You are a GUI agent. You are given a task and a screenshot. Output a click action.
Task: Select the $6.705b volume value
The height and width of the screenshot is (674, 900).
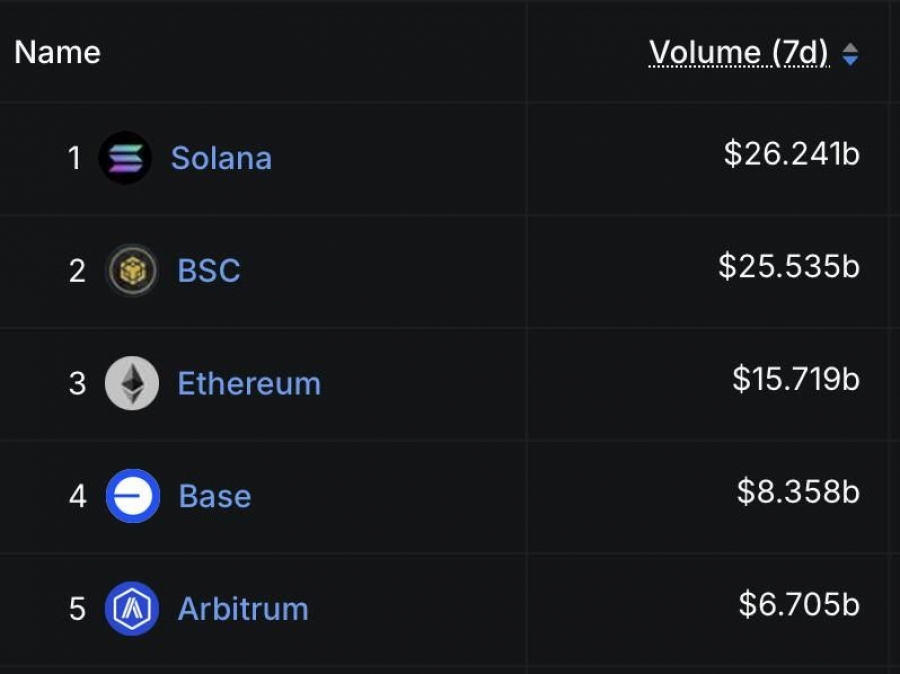tap(799, 605)
